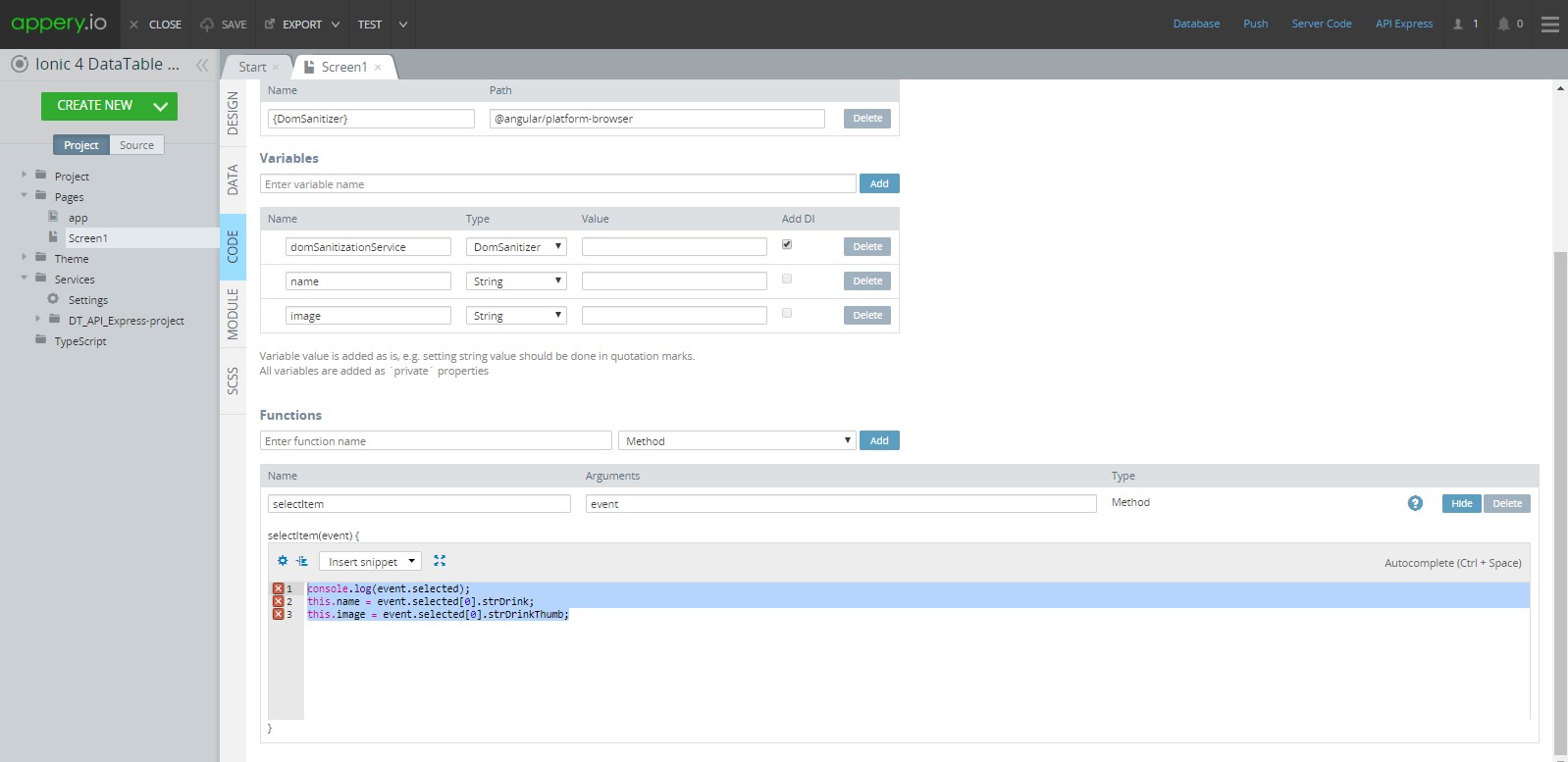Click the error marker on line 2

coord(278,601)
